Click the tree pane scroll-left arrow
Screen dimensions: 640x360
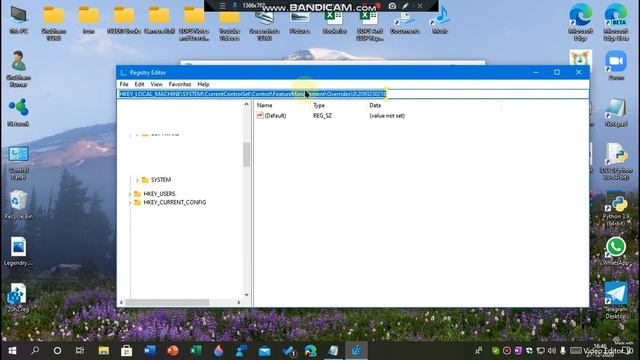coord(121,302)
